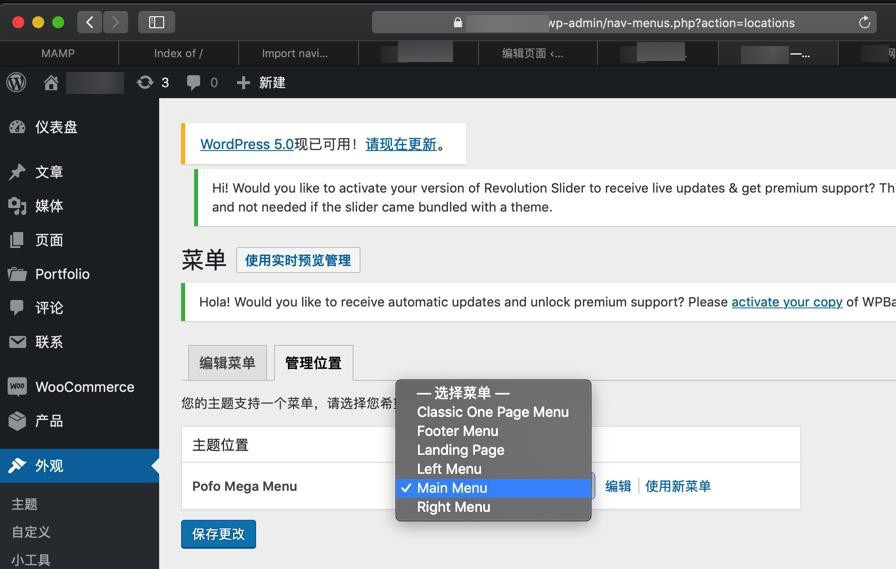Select the — 选择菜单 — placeholder option
The width and height of the screenshot is (896, 569).
click(493, 393)
